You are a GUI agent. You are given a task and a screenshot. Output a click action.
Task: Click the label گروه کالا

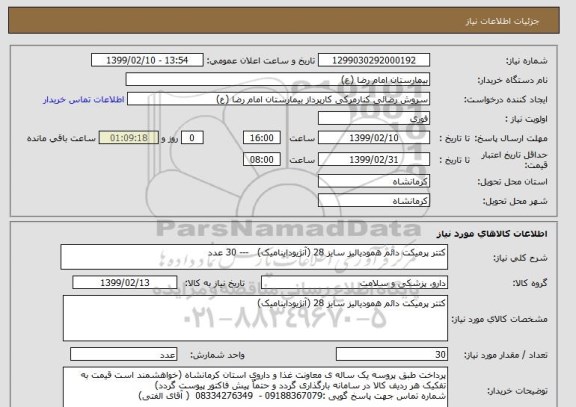point(530,283)
